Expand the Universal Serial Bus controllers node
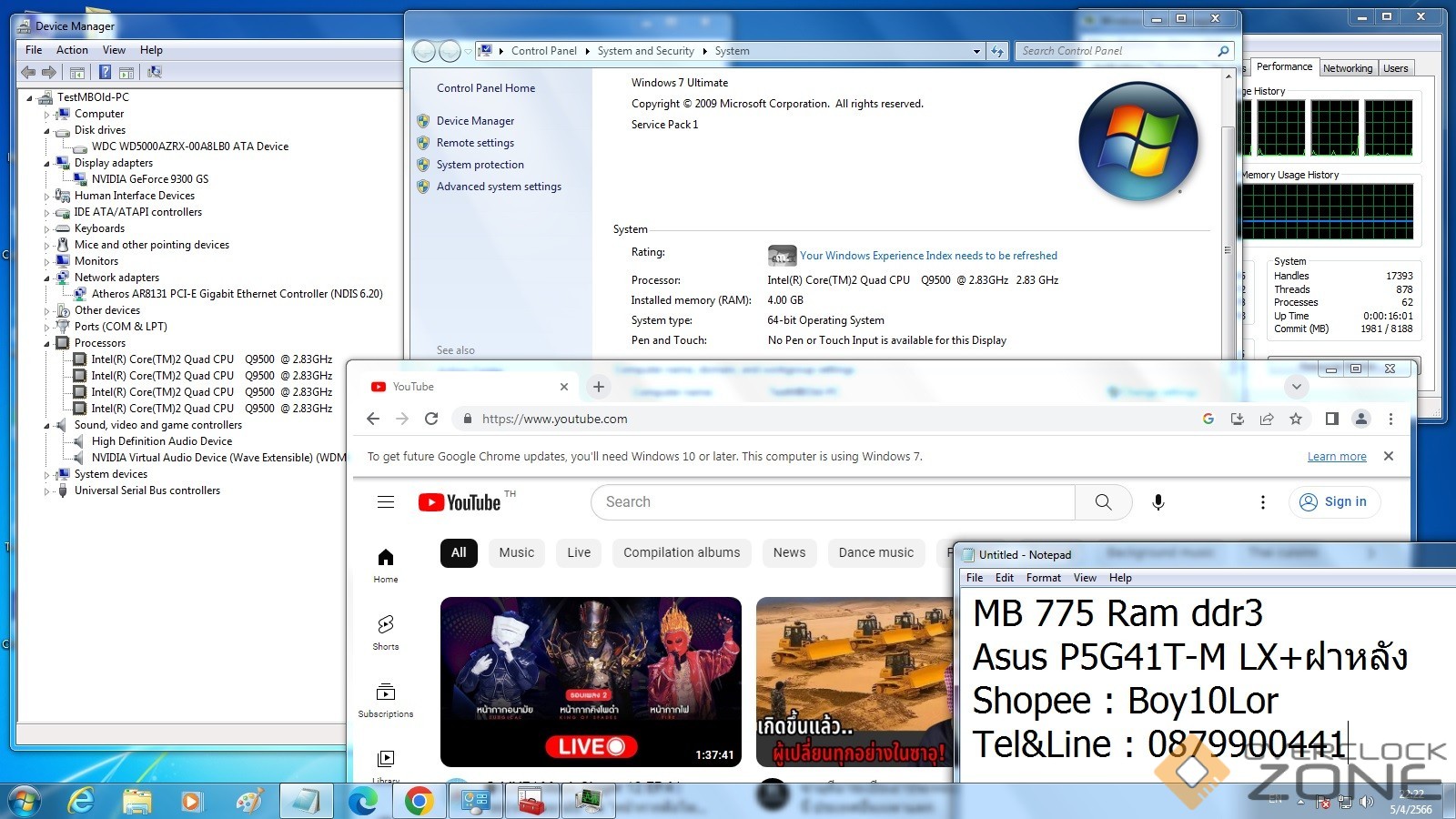This screenshot has width=1456, height=819. point(46,491)
